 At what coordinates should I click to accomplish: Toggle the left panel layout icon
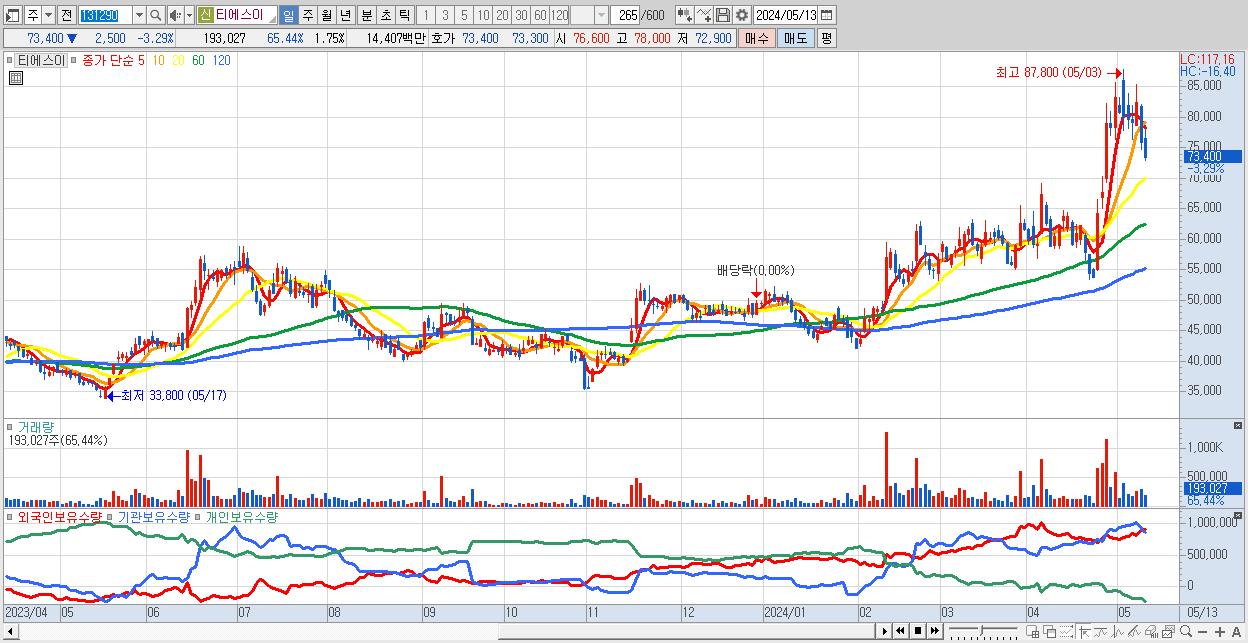pyautogui.click(x=12, y=15)
